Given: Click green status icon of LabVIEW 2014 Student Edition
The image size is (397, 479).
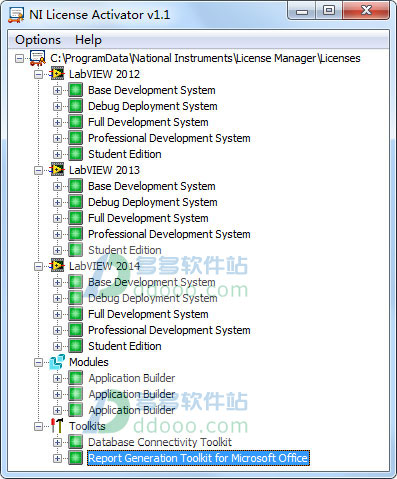Looking at the screenshot, I should [x=76, y=346].
